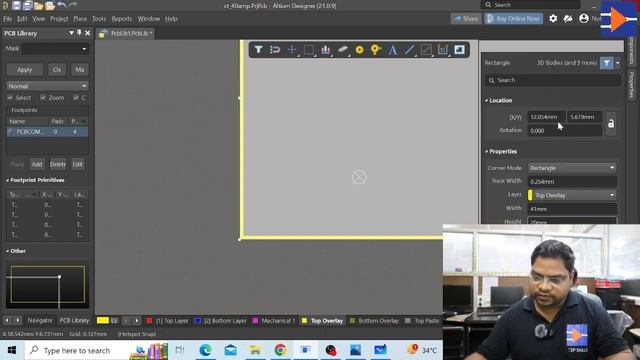Open the dimension measurement tool
The image size is (640, 360).
click(x=443, y=50)
